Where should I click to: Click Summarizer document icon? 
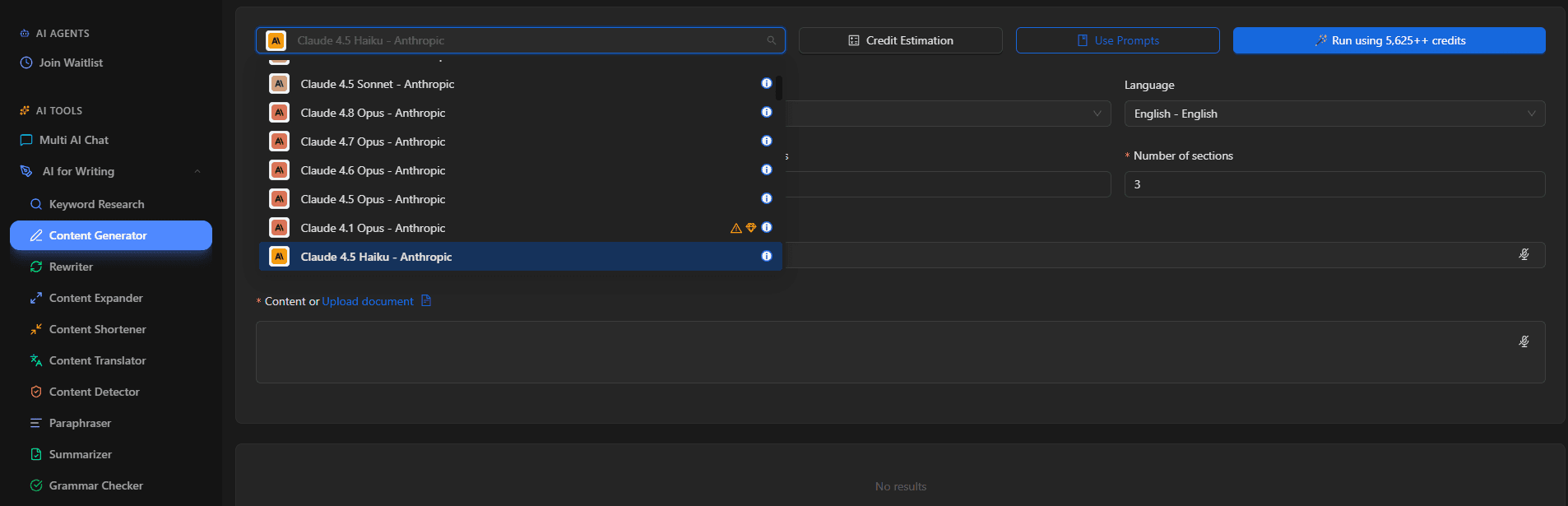36,454
